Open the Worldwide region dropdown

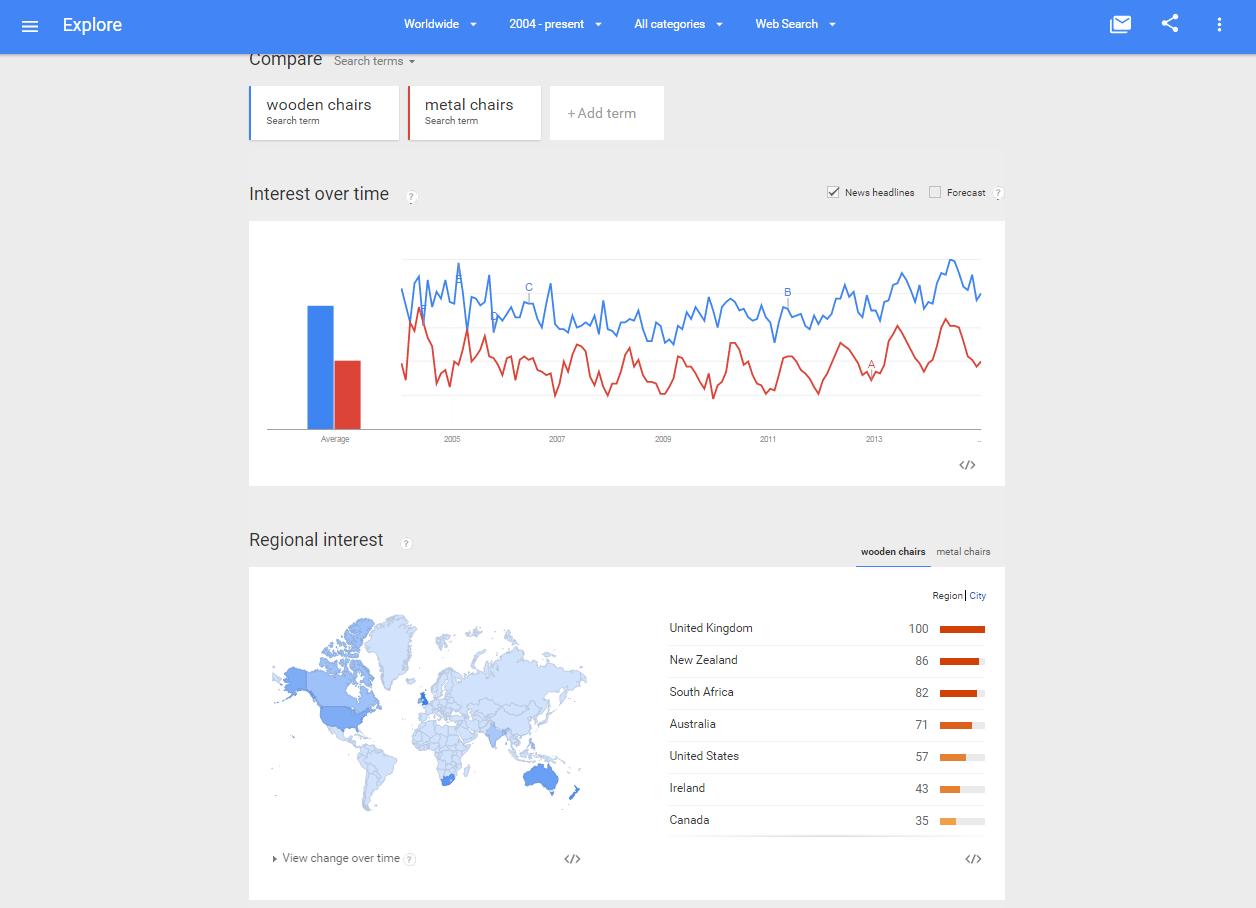pos(440,24)
